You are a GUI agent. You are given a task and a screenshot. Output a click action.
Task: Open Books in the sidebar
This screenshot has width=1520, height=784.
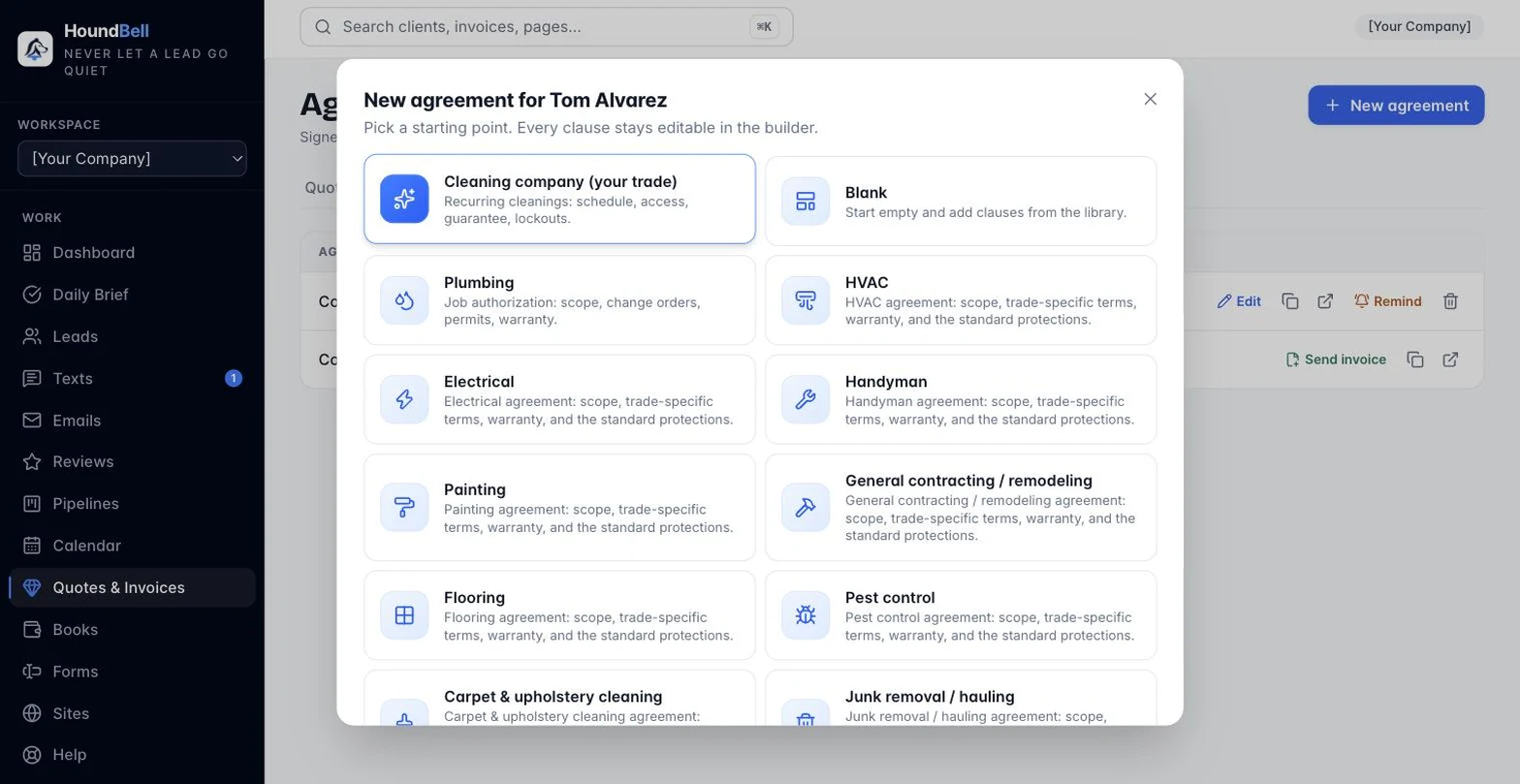[133, 630]
